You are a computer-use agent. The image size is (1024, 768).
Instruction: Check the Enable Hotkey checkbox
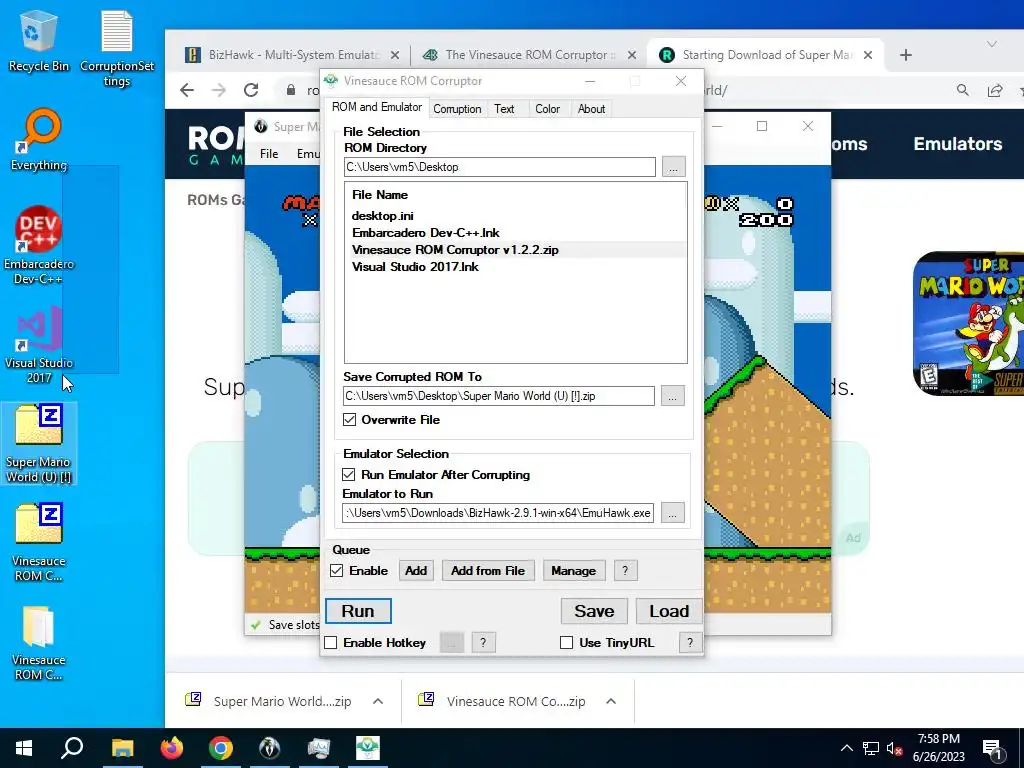pyautogui.click(x=331, y=643)
